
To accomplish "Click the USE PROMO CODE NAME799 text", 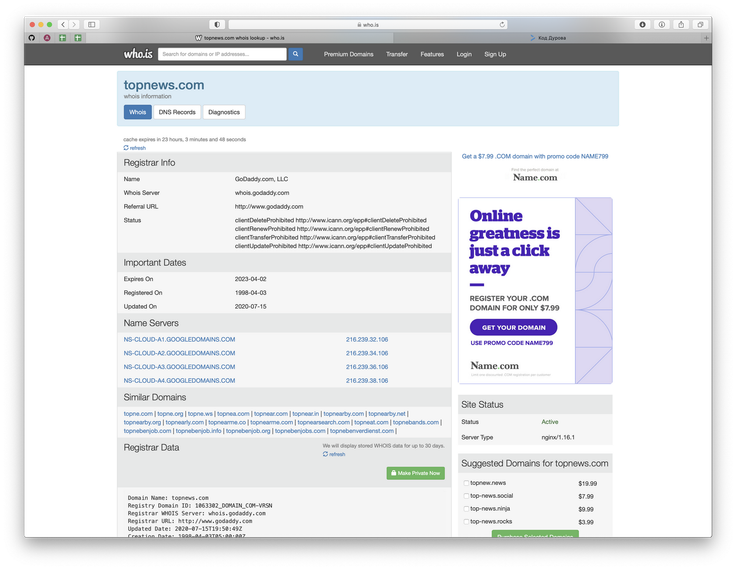I will tap(512, 343).
